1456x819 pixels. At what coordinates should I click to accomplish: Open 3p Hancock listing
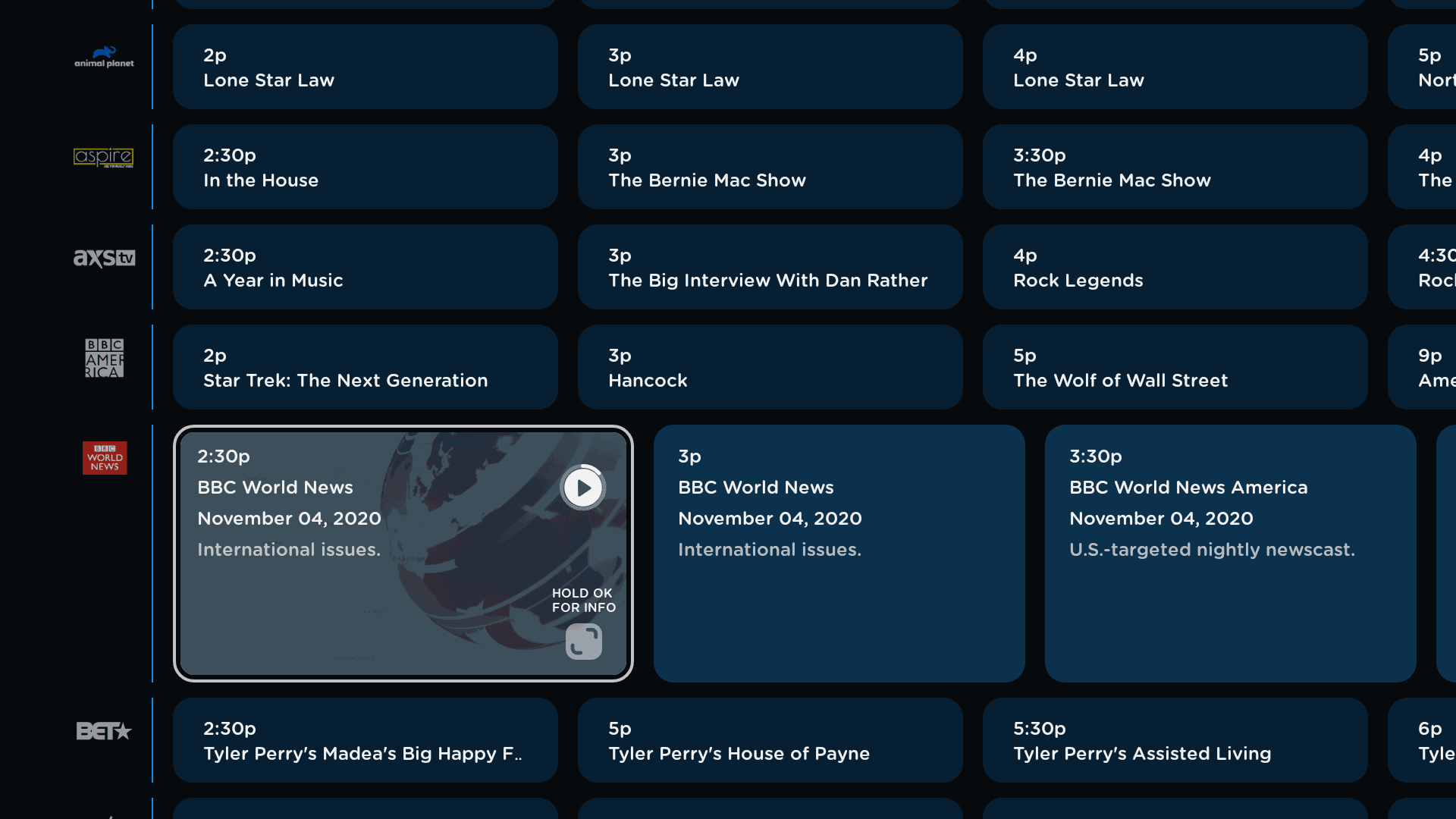coord(770,367)
